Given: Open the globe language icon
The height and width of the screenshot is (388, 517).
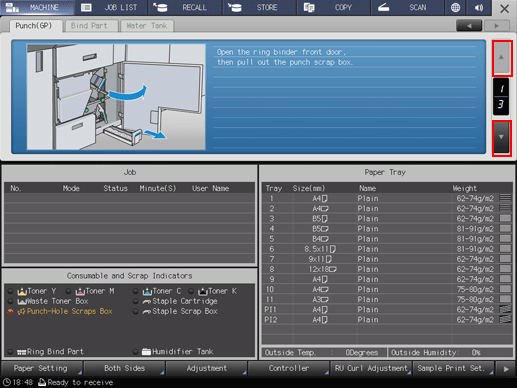Looking at the screenshot, I should tap(455, 7).
